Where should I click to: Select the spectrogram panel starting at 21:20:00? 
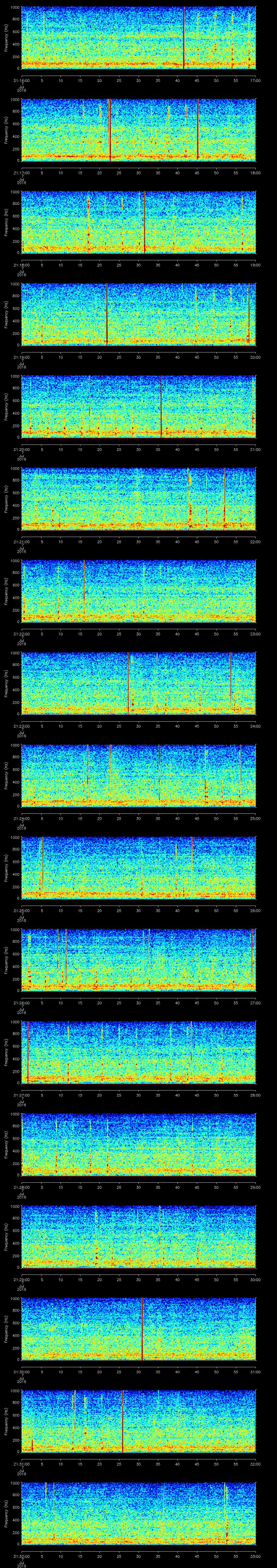[138, 407]
